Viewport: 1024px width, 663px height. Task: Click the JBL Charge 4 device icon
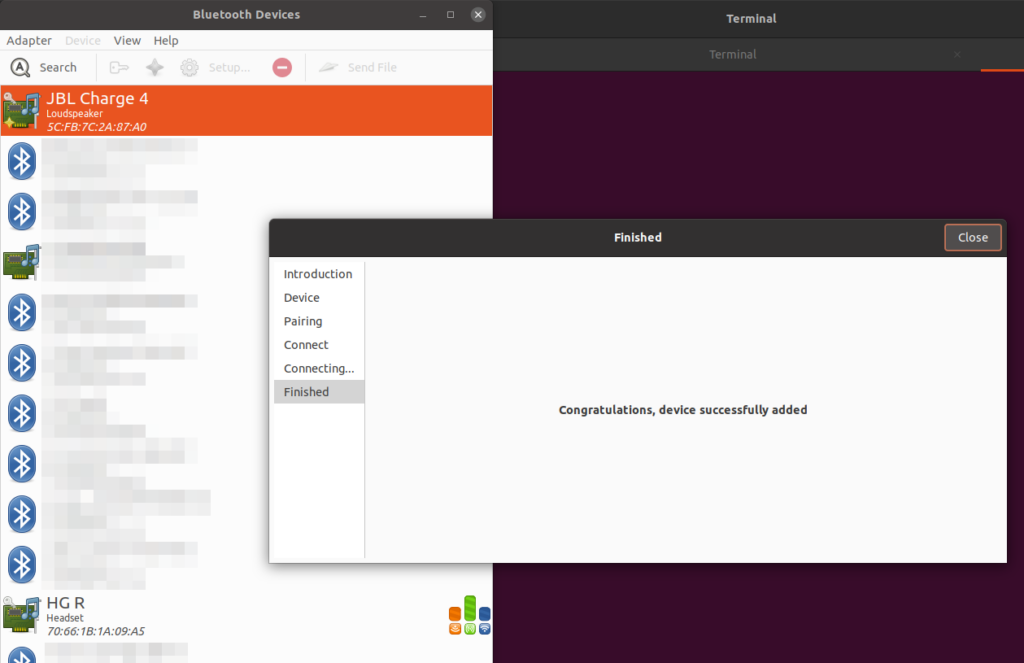[x=22, y=110]
